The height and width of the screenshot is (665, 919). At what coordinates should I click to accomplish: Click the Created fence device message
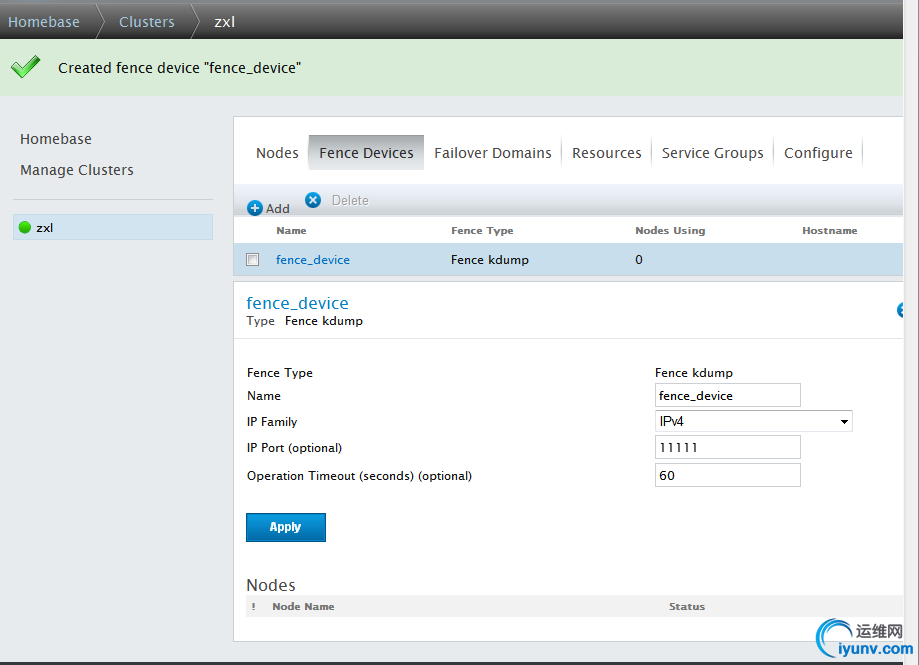(179, 68)
